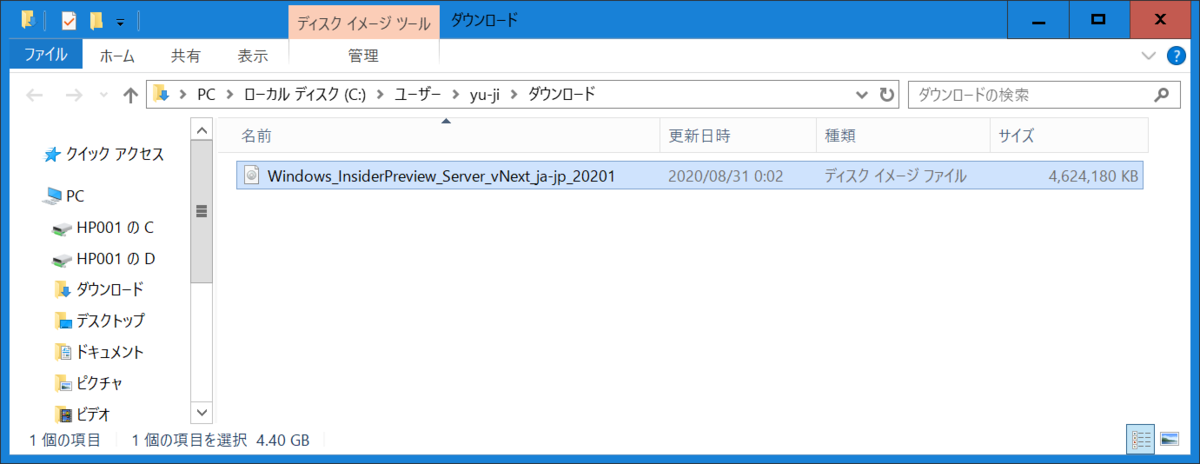Viewport: 1200px width, 464px height.
Task: Switch to the ホーム ribbon tab
Action: tap(117, 56)
